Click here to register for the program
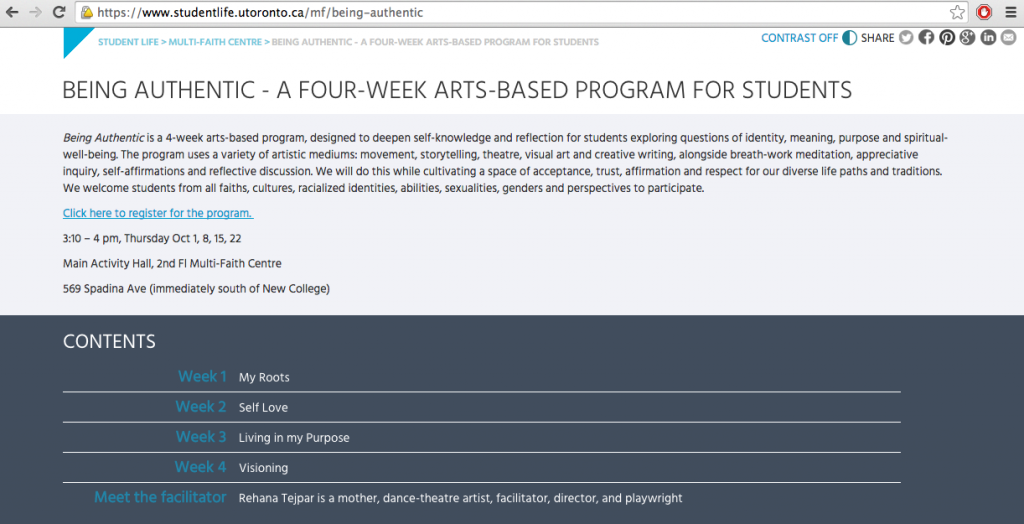1024x524 pixels. click(x=158, y=213)
